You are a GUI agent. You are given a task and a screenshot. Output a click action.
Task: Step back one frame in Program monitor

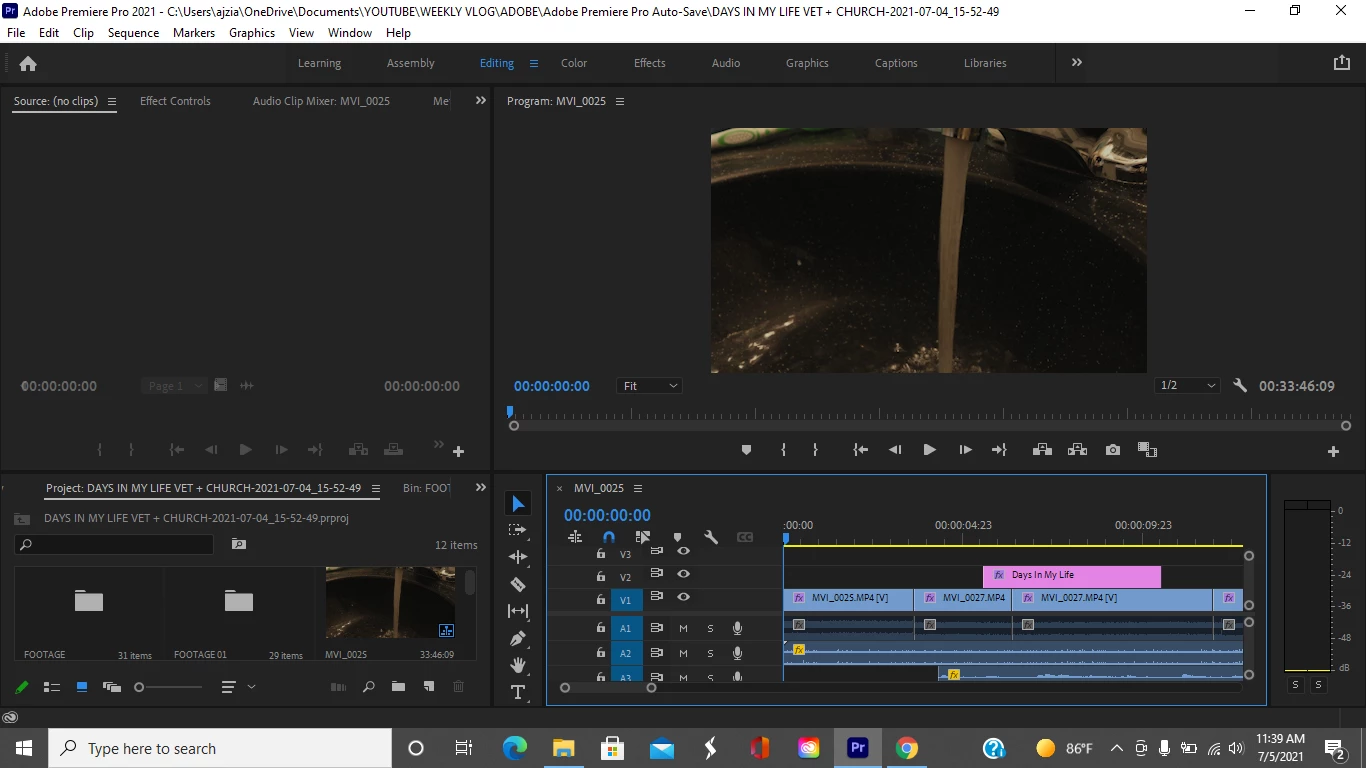pos(895,450)
